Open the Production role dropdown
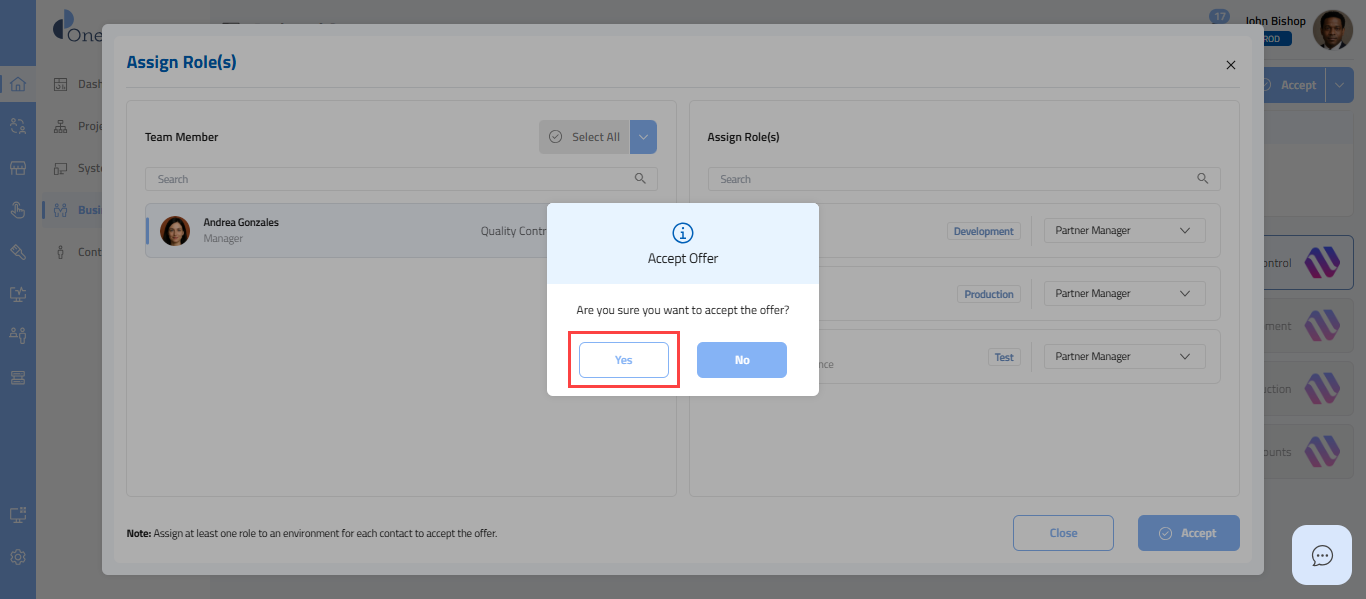Screen dimensions: 1366x599 (x=1124, y=294)
